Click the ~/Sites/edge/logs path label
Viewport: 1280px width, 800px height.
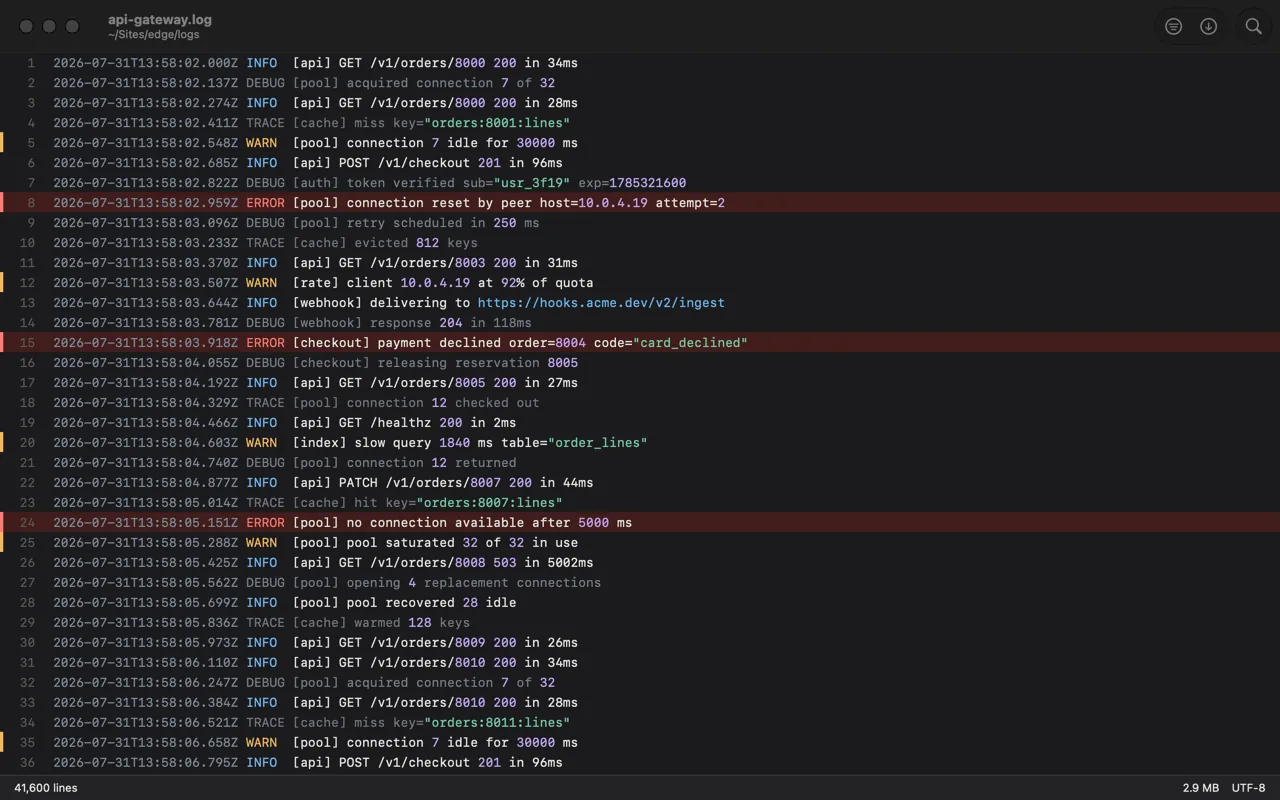(x=154, y=35)
